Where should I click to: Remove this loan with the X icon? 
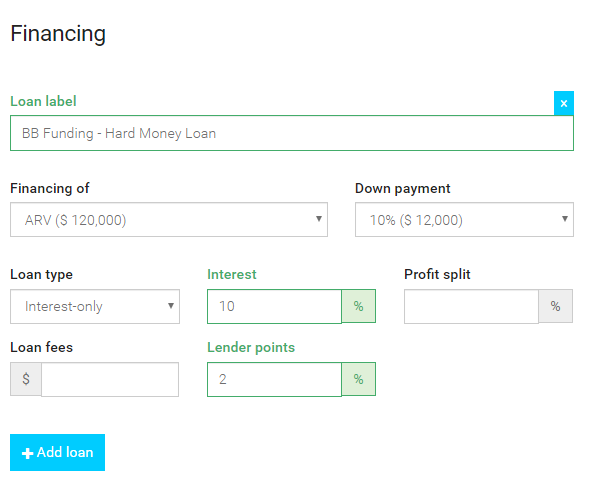coord(564,103)
